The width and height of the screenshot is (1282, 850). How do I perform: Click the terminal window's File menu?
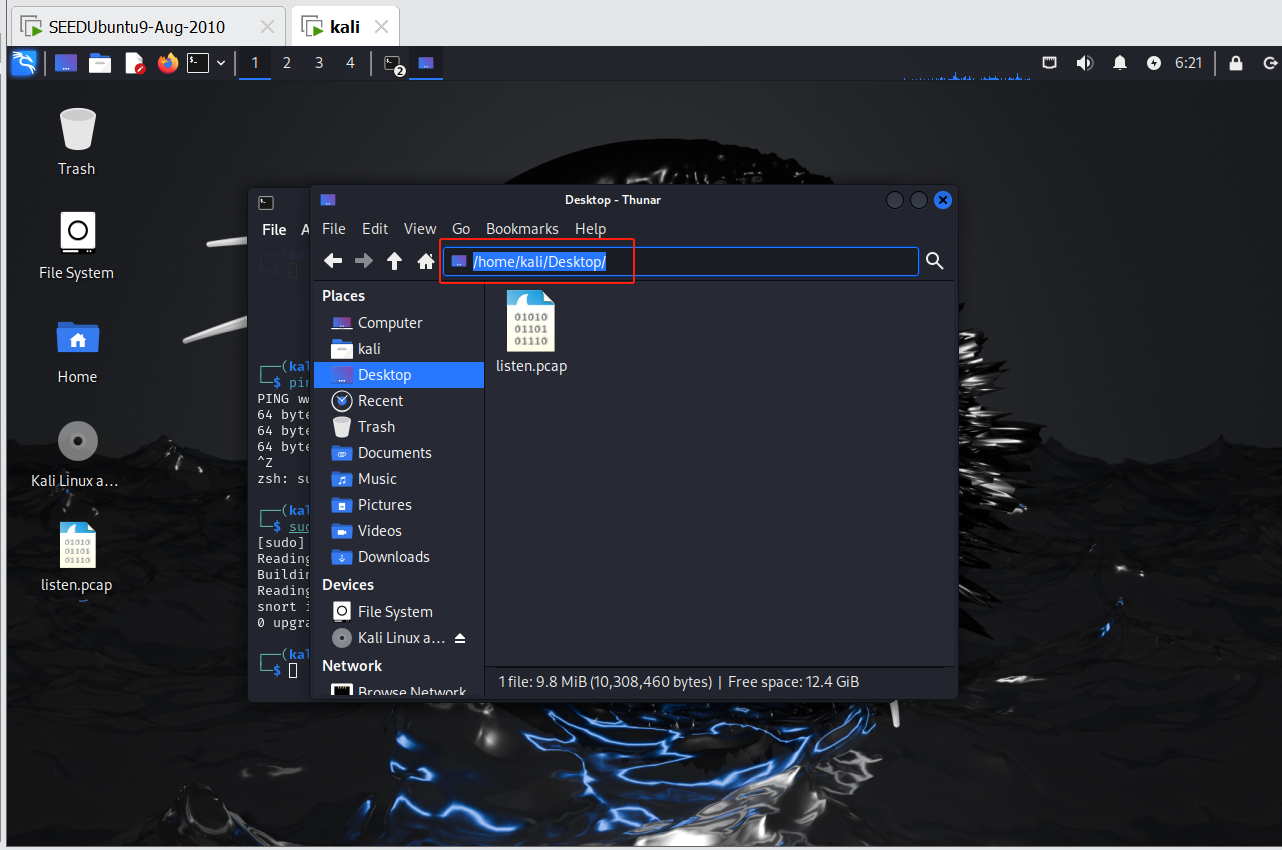274,230
